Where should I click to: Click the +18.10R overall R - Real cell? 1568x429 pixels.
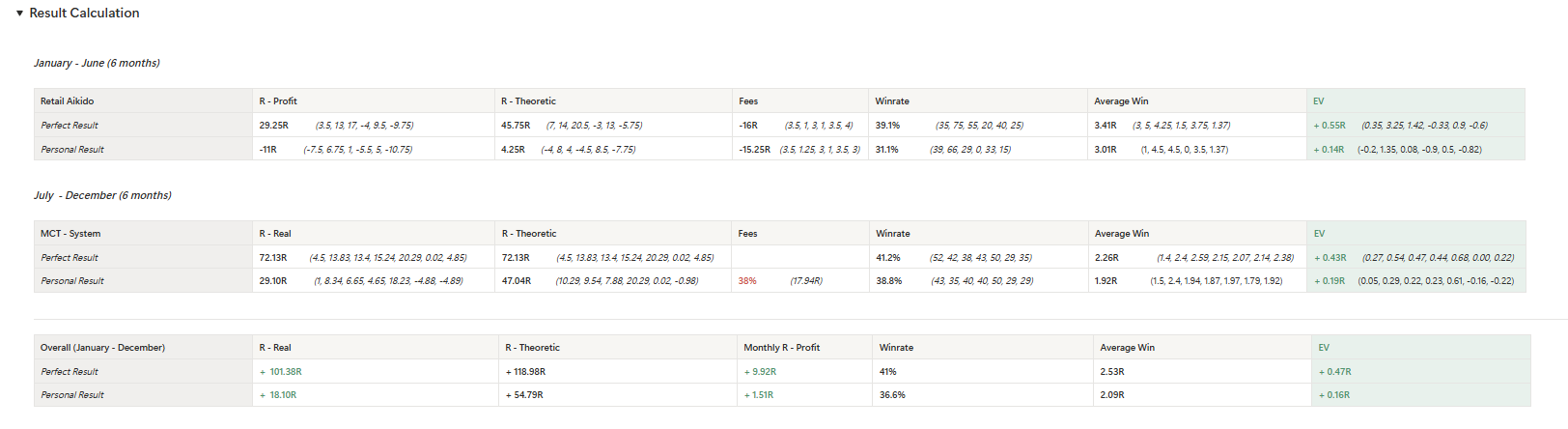tap(376, 394)
